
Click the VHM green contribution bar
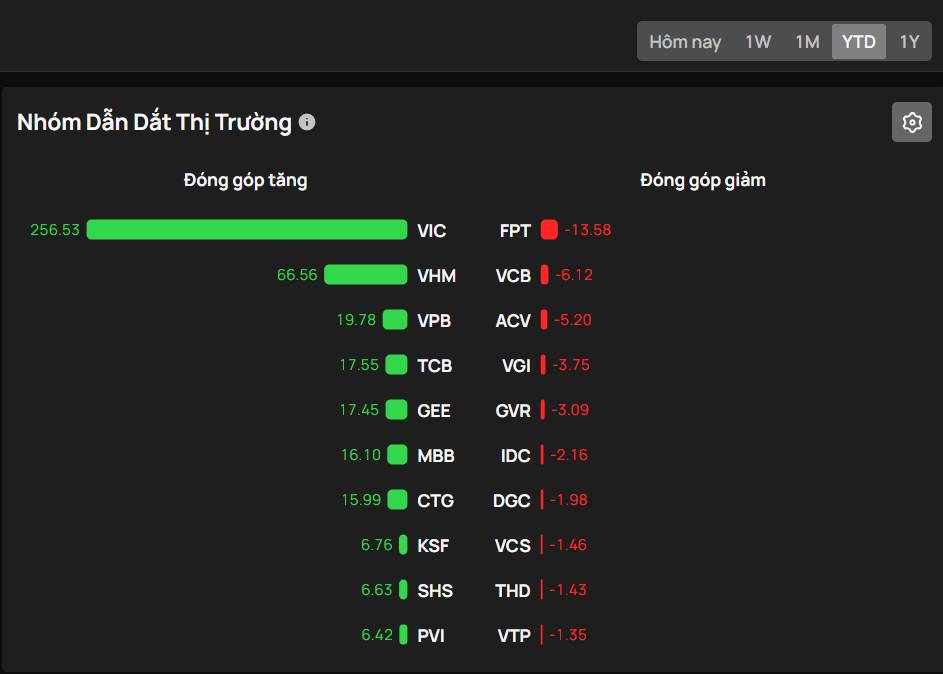tap(365, 275)
